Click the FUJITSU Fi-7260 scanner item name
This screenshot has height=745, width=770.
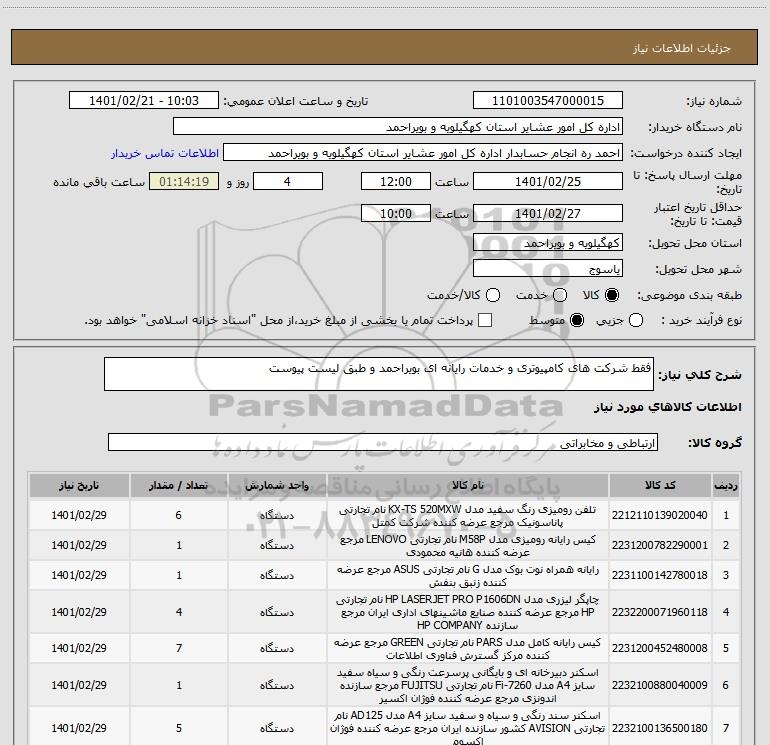[468, 685]
